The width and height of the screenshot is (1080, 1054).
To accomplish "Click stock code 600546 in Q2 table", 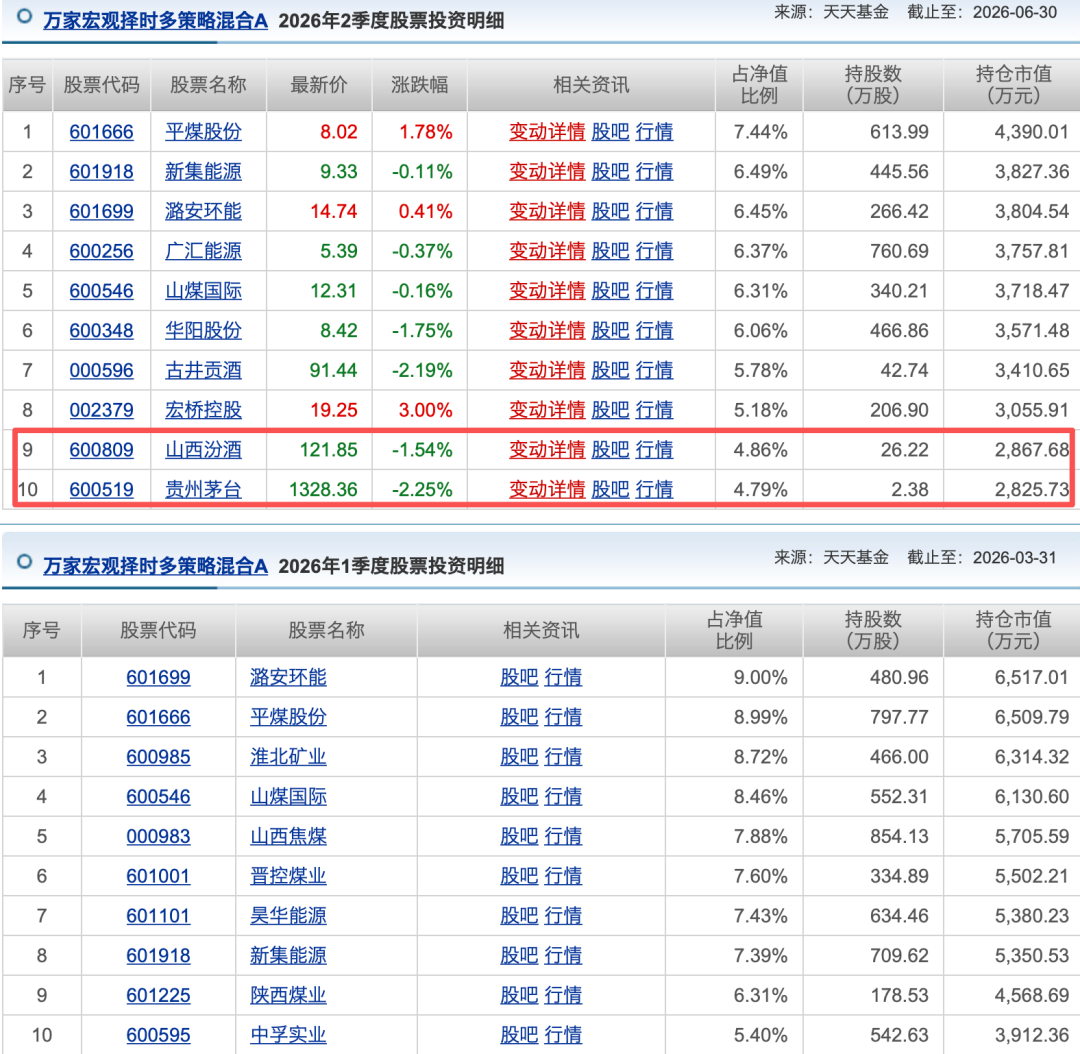I will 101,291.
